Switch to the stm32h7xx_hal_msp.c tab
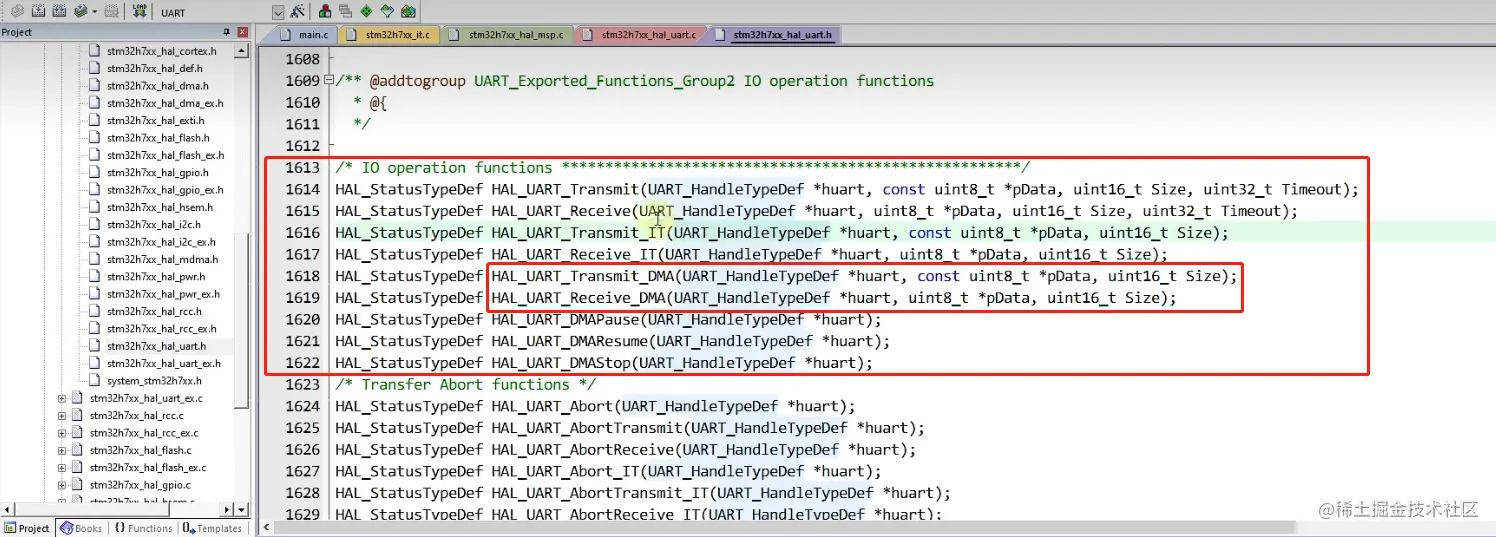This screenshot has height=537, width=1496. point(507,35)
